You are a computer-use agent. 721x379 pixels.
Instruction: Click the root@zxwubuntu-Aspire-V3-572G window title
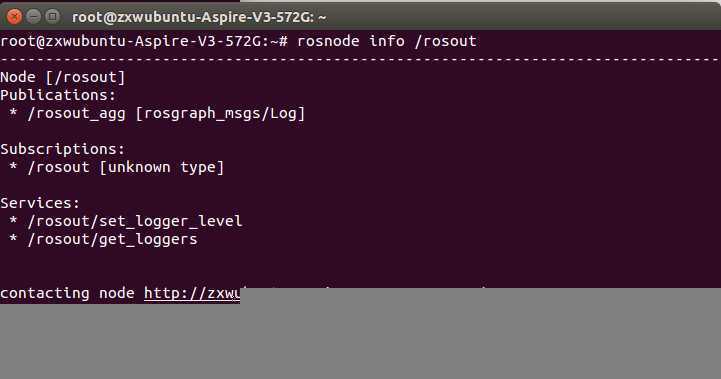pos(199,17)
